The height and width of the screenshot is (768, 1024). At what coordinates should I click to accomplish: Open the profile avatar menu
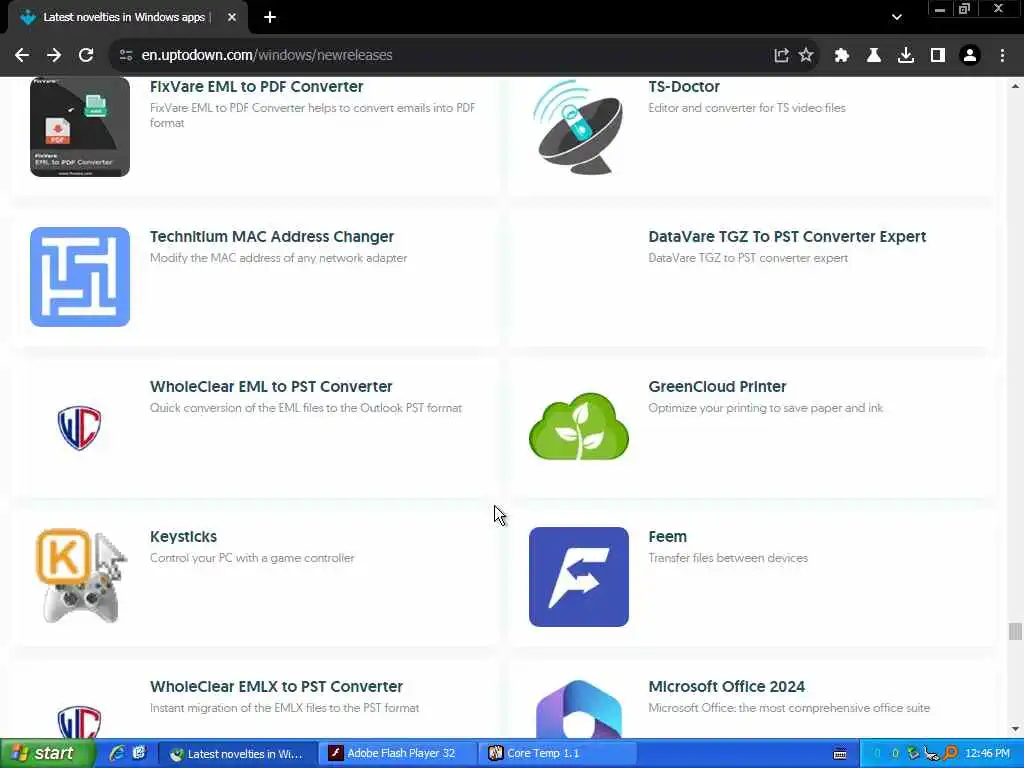(970, 56)
